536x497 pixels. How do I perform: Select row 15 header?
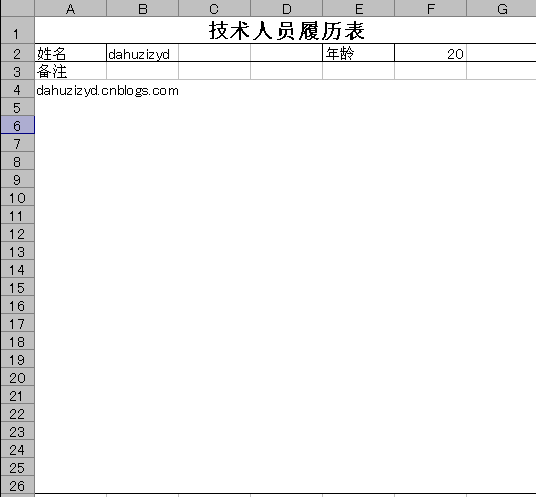point(17,287)
